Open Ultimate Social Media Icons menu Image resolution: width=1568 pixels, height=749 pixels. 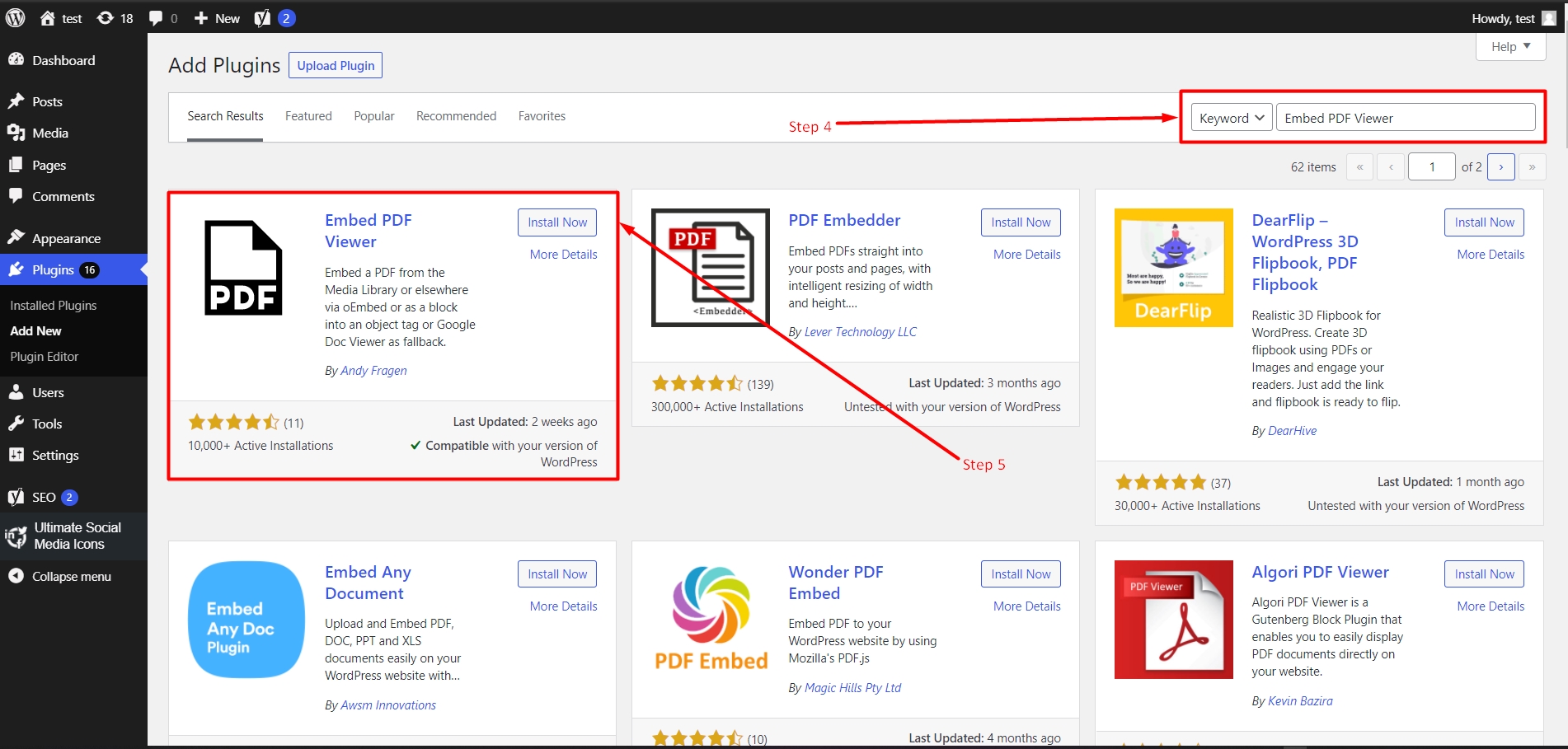[x=77, y=536]
